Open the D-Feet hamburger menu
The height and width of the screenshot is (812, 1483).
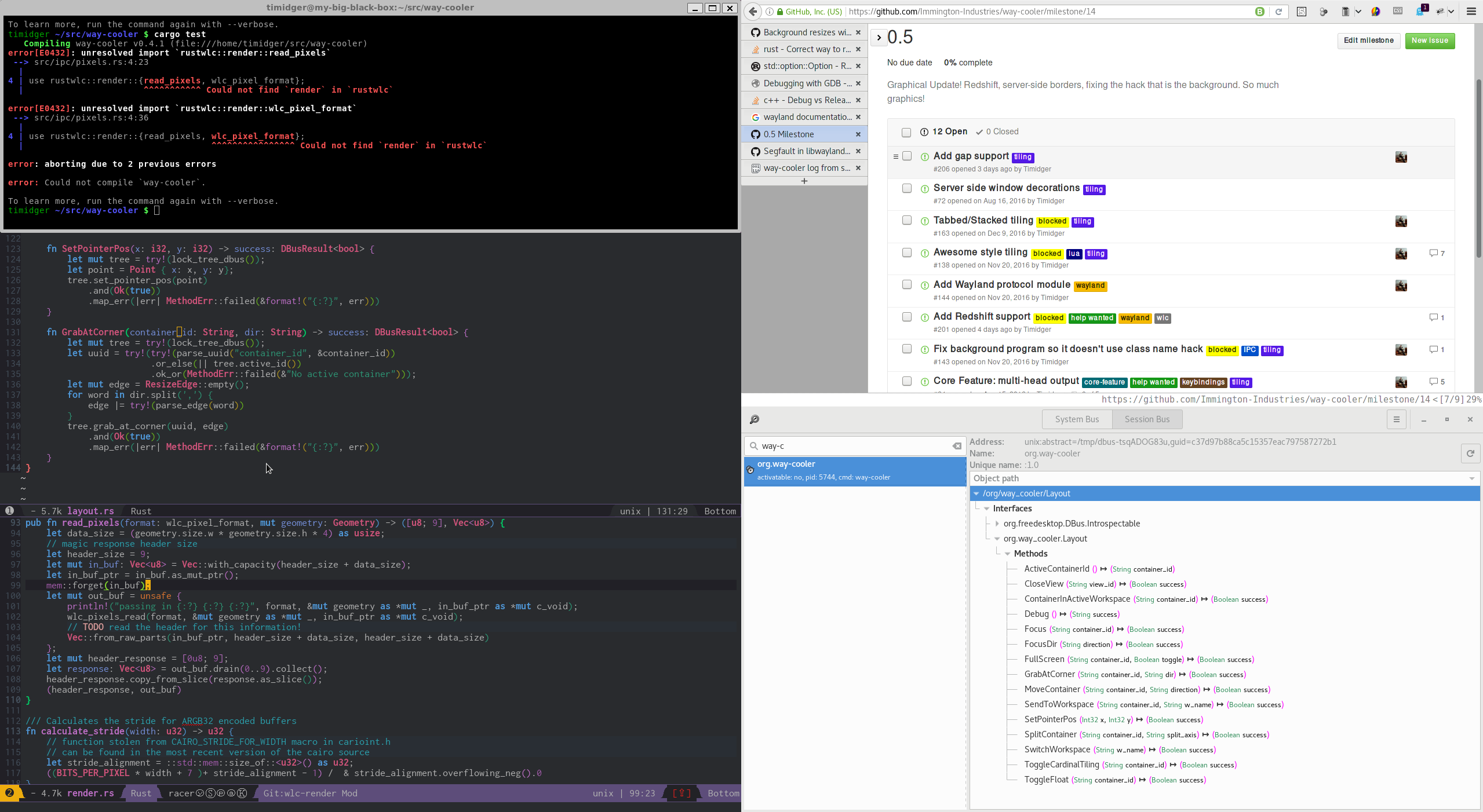(x=1396, y=419)
